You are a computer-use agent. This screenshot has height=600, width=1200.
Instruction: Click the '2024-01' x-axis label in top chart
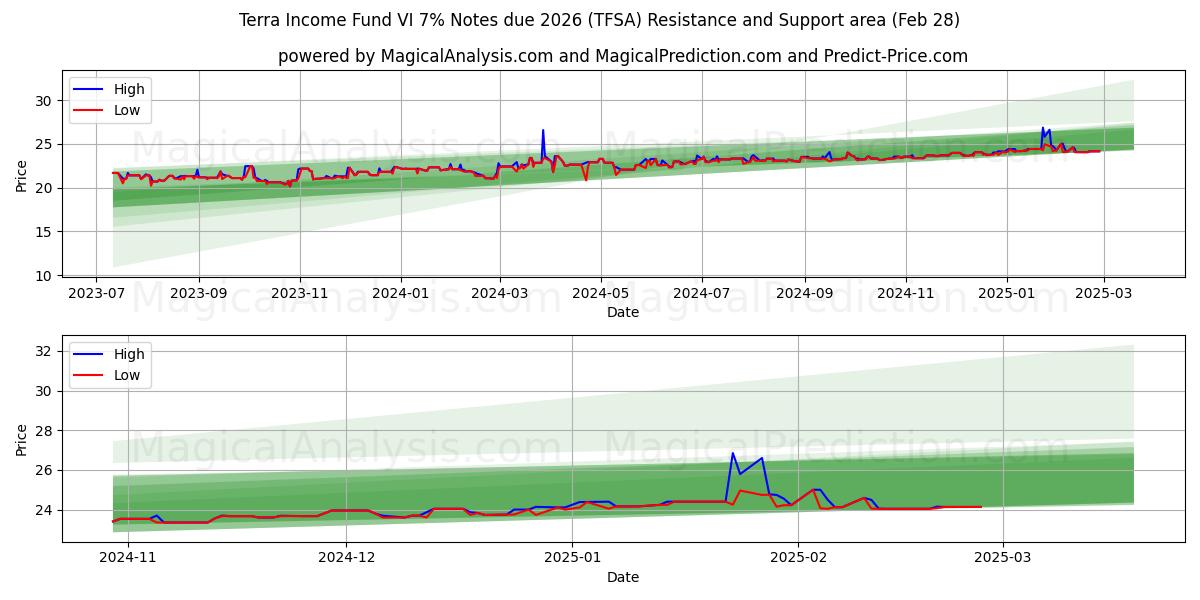tap(400, 294)
